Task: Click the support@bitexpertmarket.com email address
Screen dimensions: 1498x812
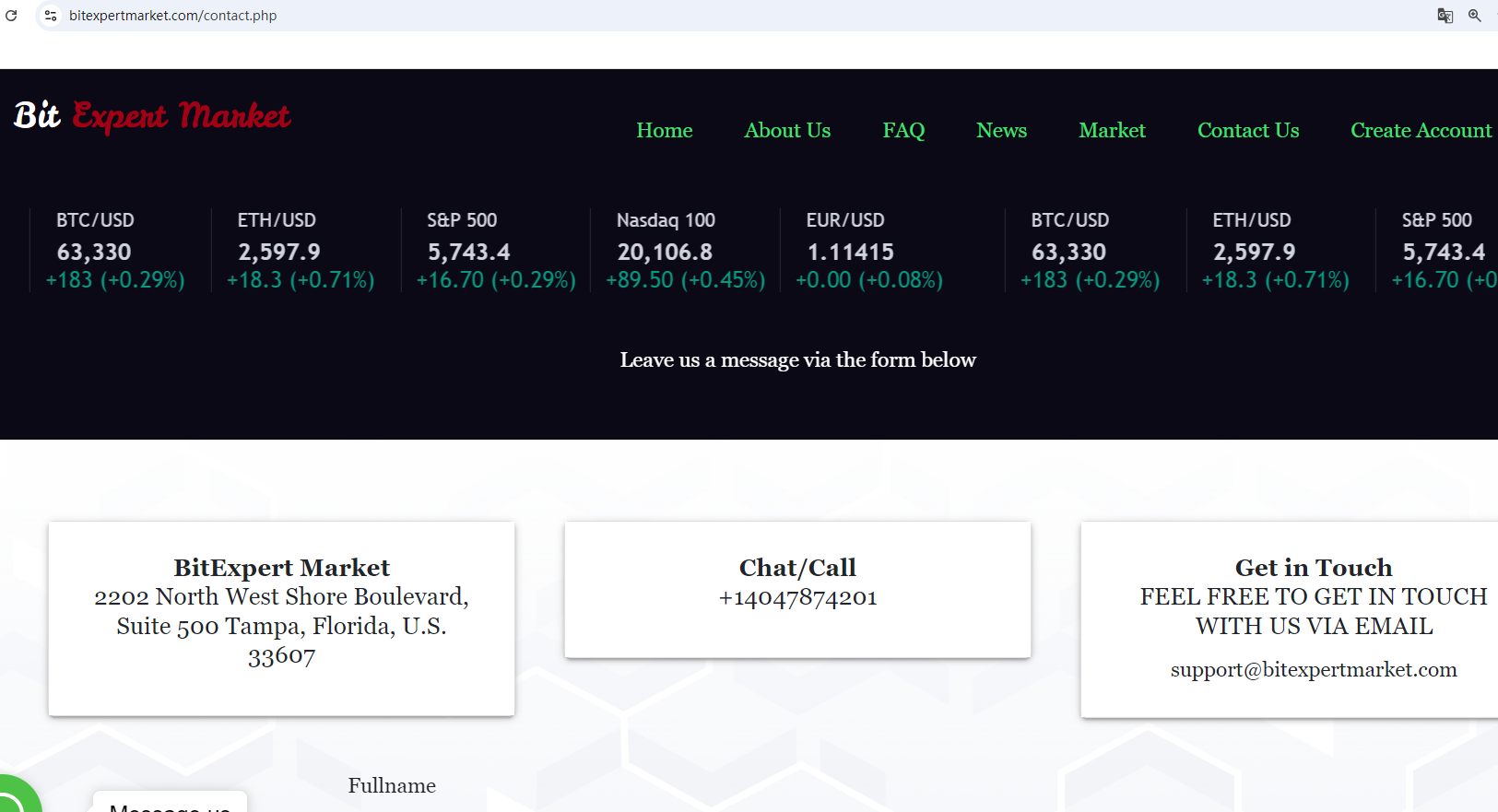Action: (x=1314, y=670)
